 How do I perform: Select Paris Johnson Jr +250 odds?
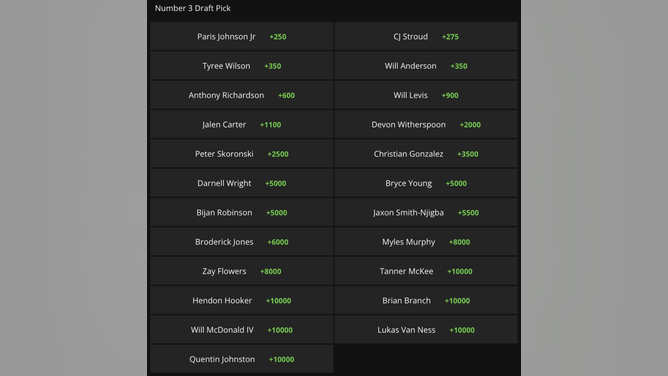click(x=242, y=37)
